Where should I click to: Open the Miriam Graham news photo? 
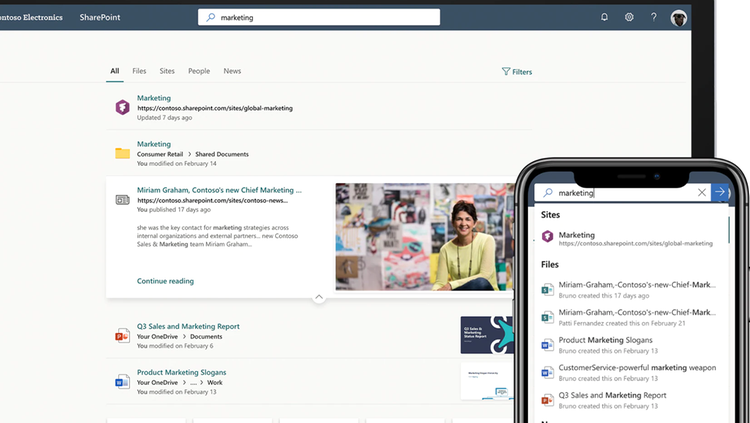point(425,236)
